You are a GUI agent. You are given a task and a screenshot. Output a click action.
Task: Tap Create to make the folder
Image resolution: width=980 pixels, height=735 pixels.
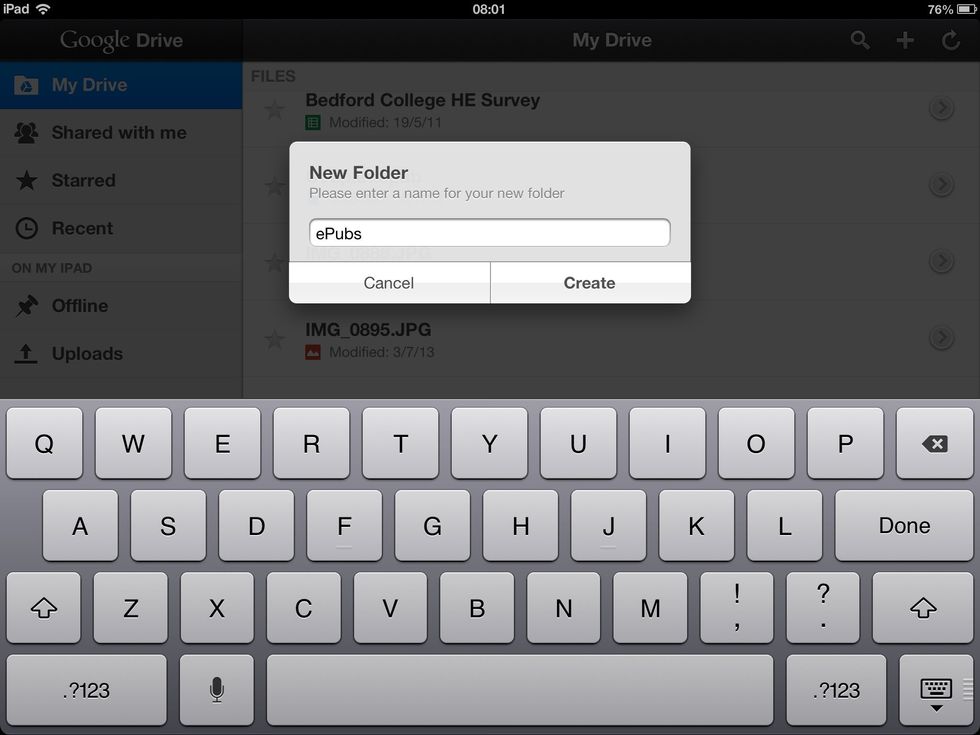point(591,282)
